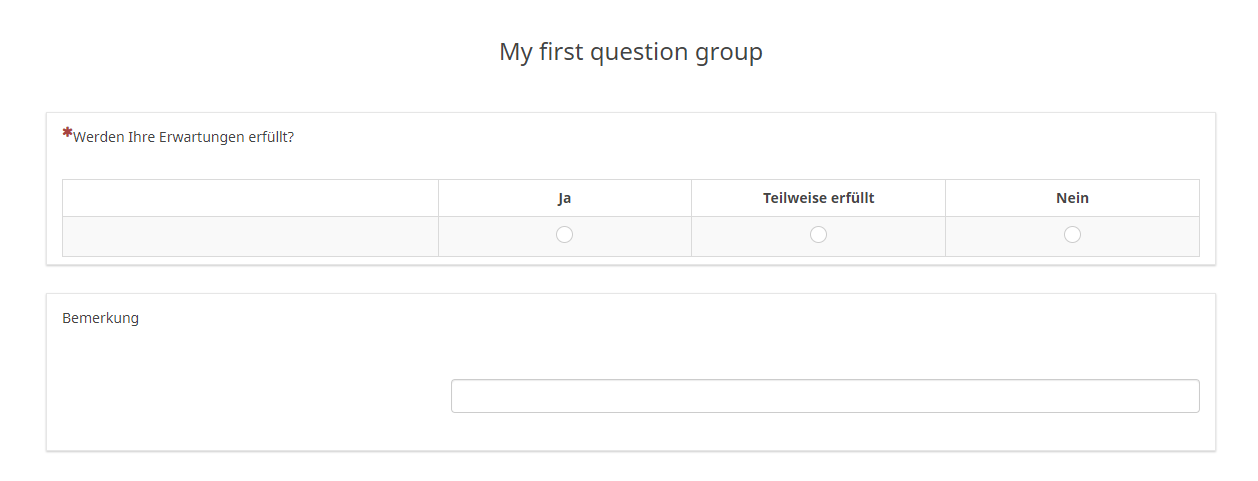Screen dimensions: 1258x481
Task: Click the word "My" in the heading
Action: [x=516, y=52]
